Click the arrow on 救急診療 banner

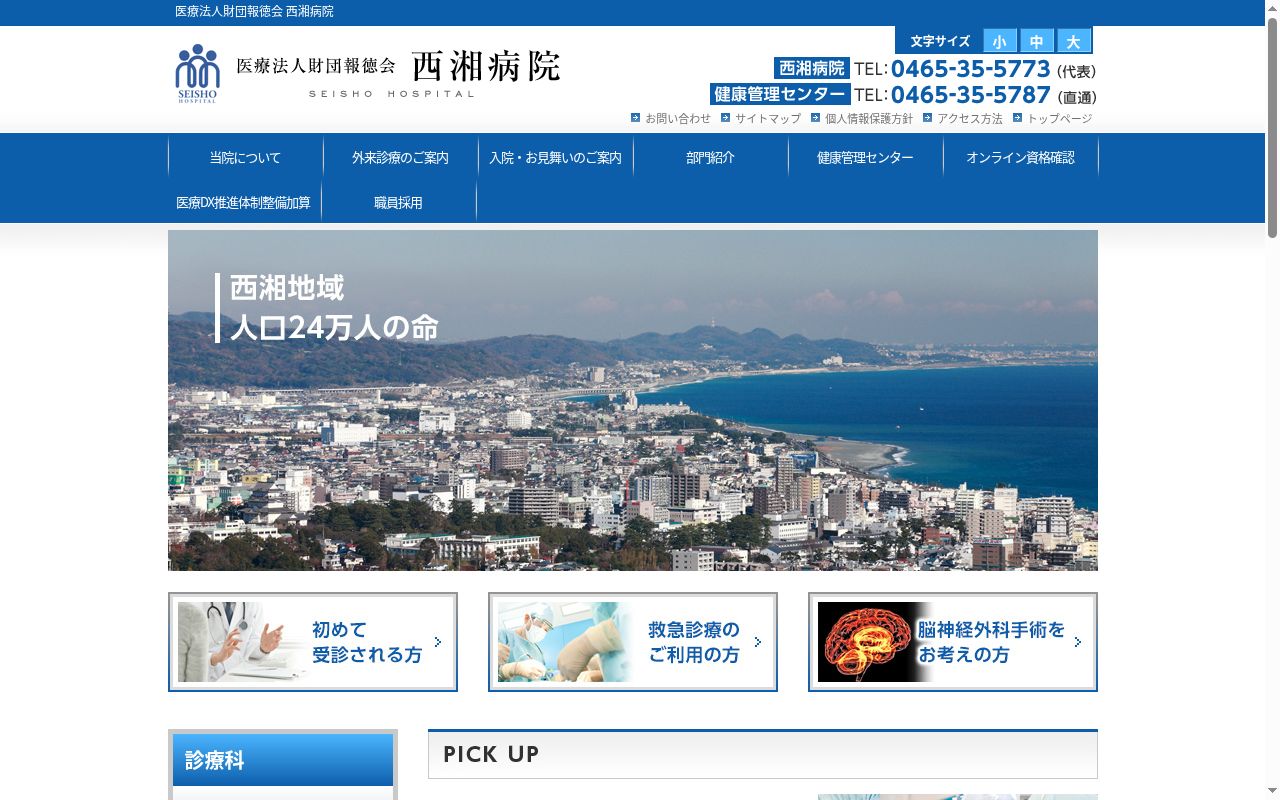pos(758,642)
